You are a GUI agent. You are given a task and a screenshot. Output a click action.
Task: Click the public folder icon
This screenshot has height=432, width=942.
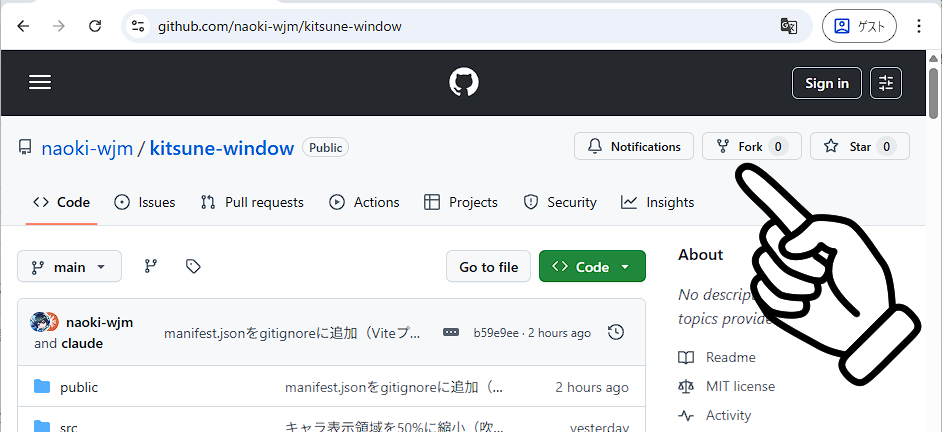[41, 386]
